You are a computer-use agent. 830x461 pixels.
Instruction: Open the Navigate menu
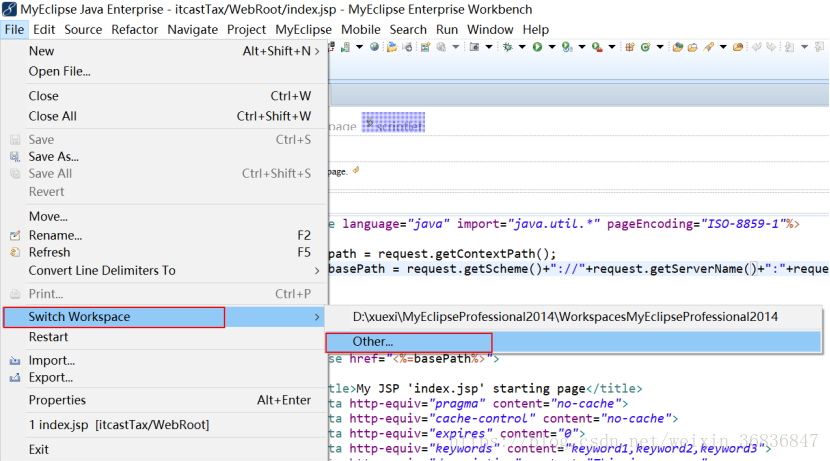[193, 30]
